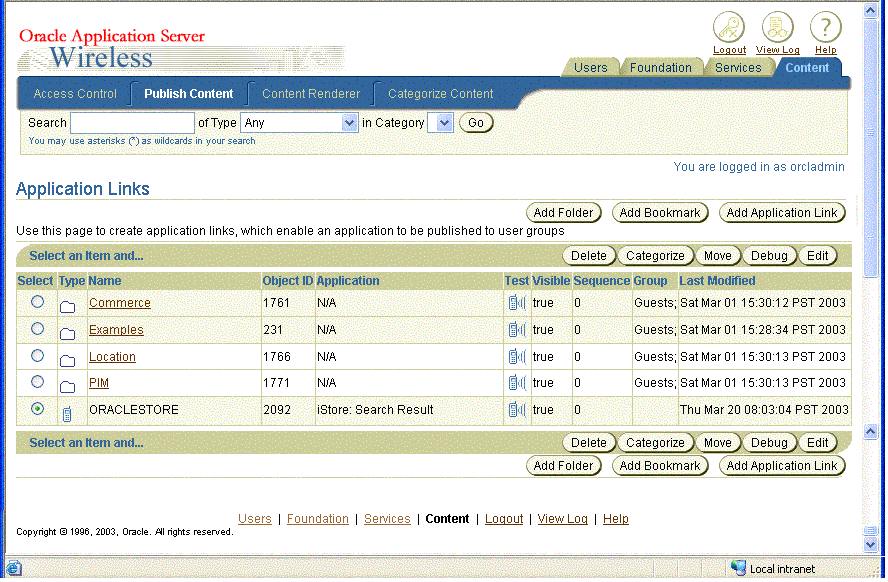Switch to the Content tab
888x582 pixels.
point(807,67)
